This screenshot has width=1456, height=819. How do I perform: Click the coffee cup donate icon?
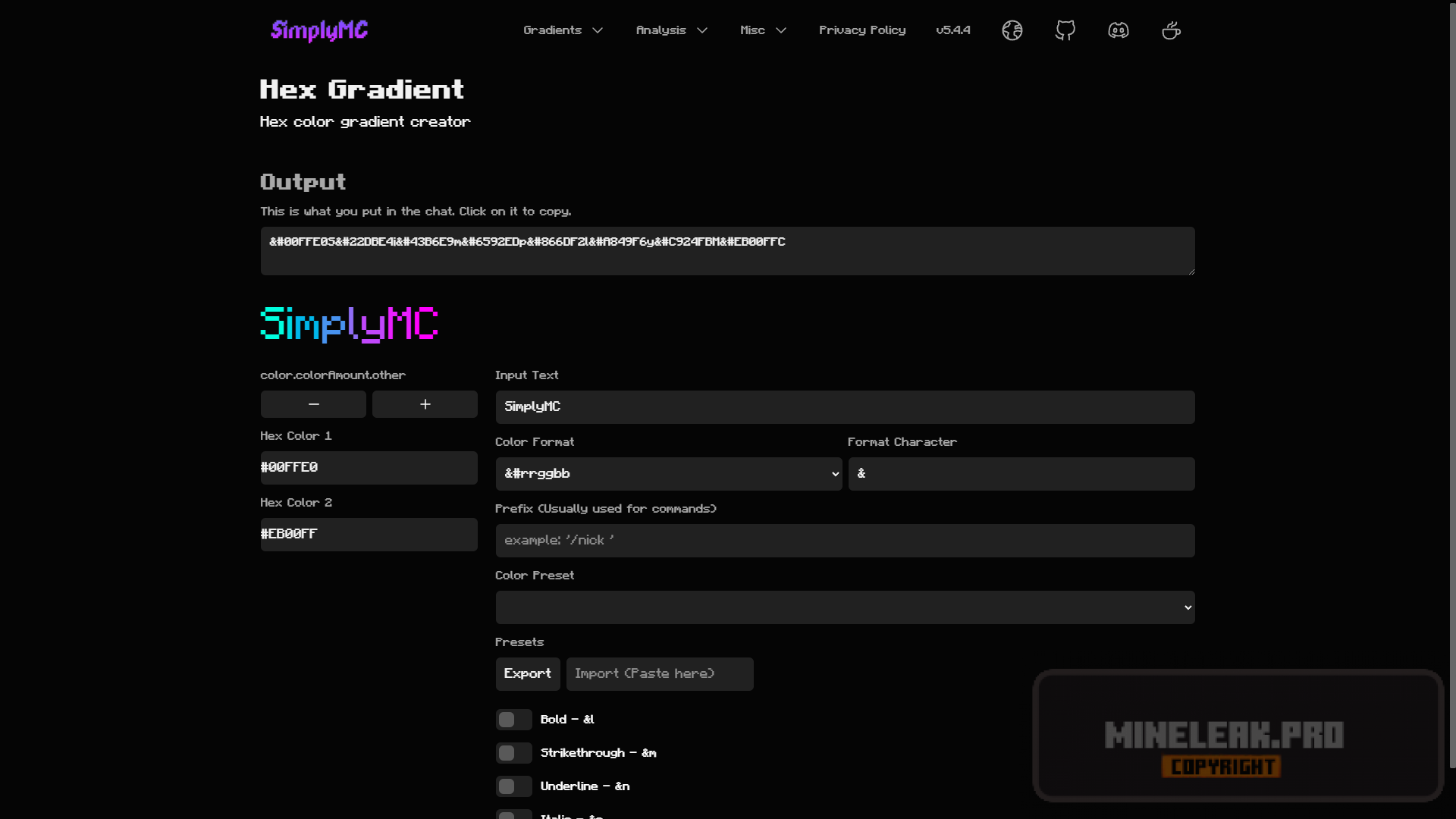click(x=1171, y=30)
